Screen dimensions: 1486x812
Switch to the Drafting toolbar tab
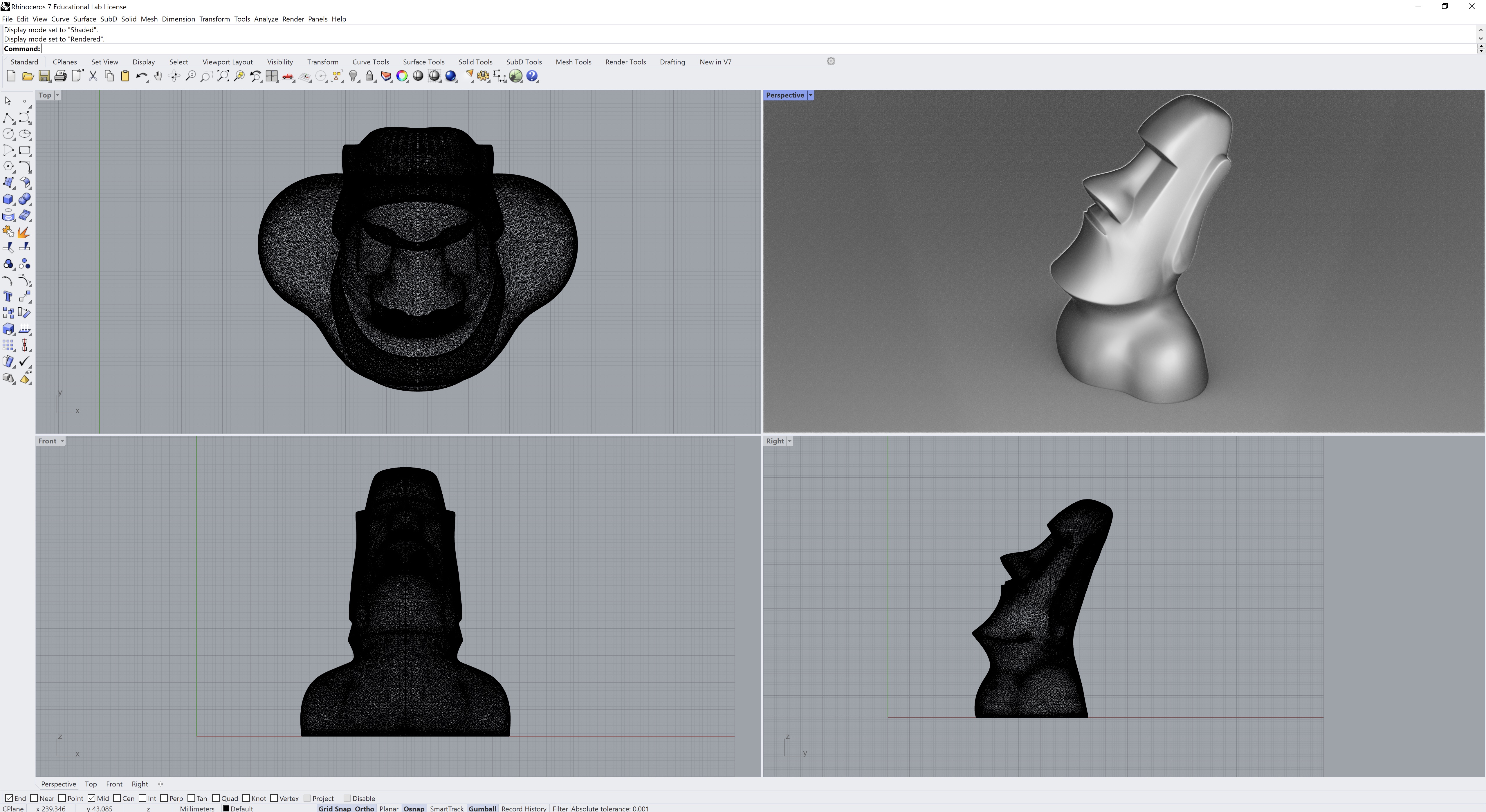coord(672,62)
